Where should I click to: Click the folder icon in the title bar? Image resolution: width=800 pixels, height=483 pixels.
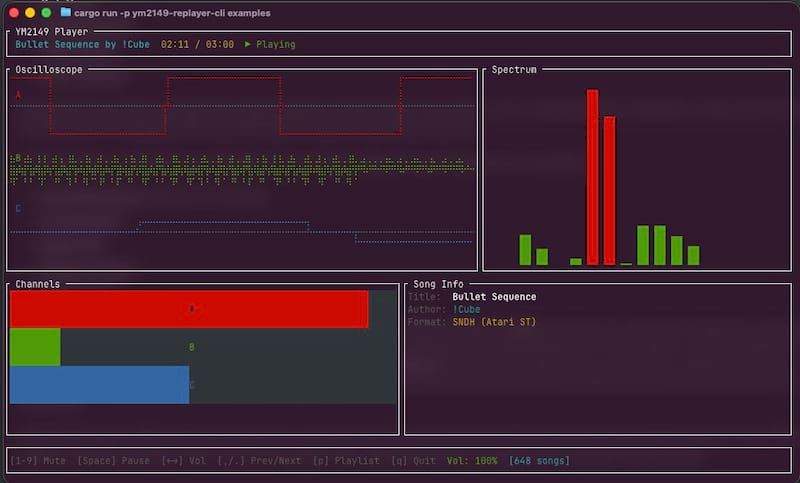(65, 12)
